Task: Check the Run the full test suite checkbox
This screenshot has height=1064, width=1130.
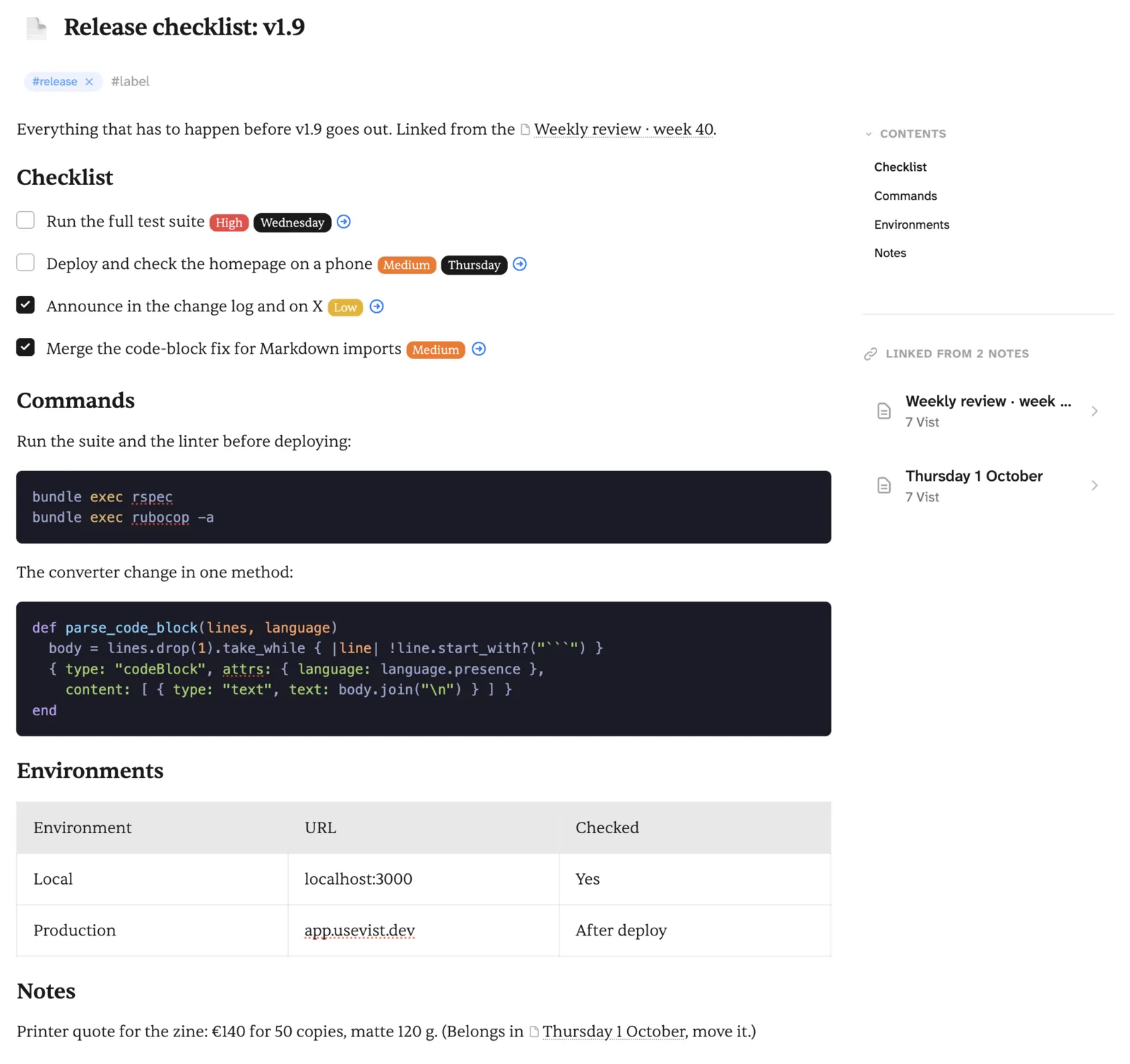Action: pyautogui.click(x=25, y=220)
